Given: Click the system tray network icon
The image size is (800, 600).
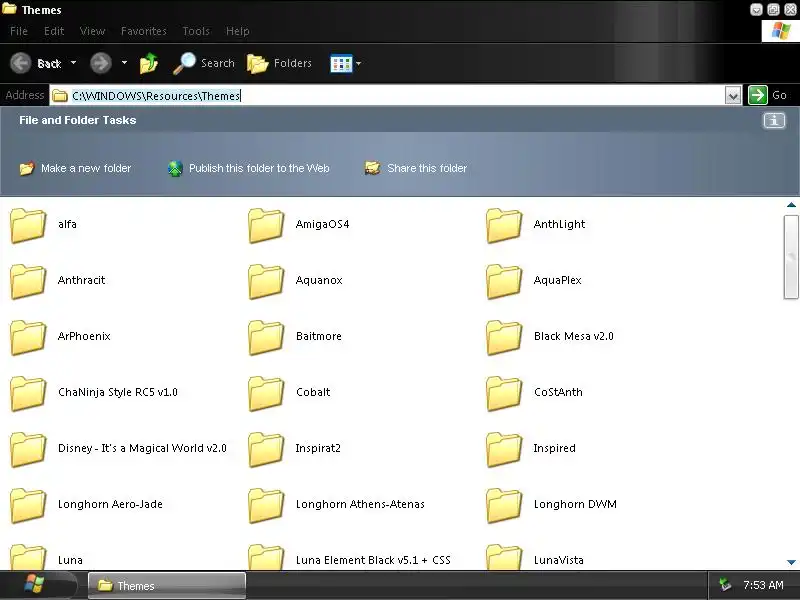Looking at the screenshot, I should coord(725,585).
